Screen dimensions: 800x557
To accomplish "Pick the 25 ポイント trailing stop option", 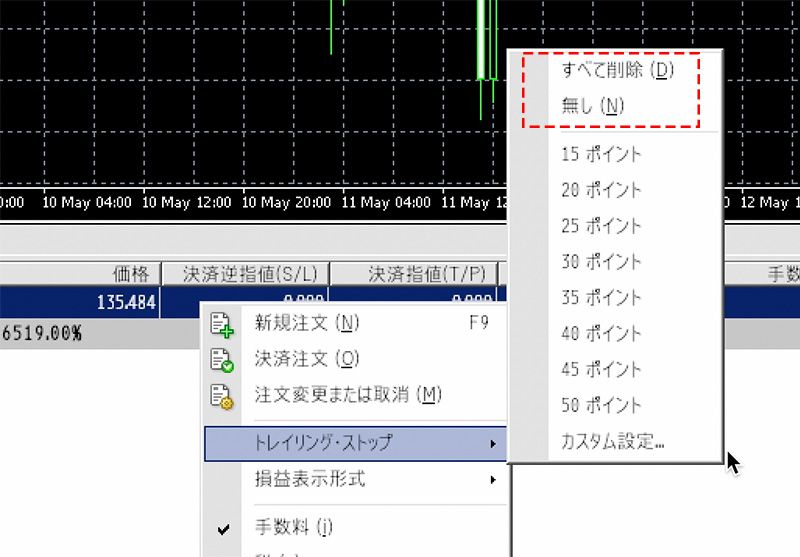I will pyautogui.click(x=601, y=226).
